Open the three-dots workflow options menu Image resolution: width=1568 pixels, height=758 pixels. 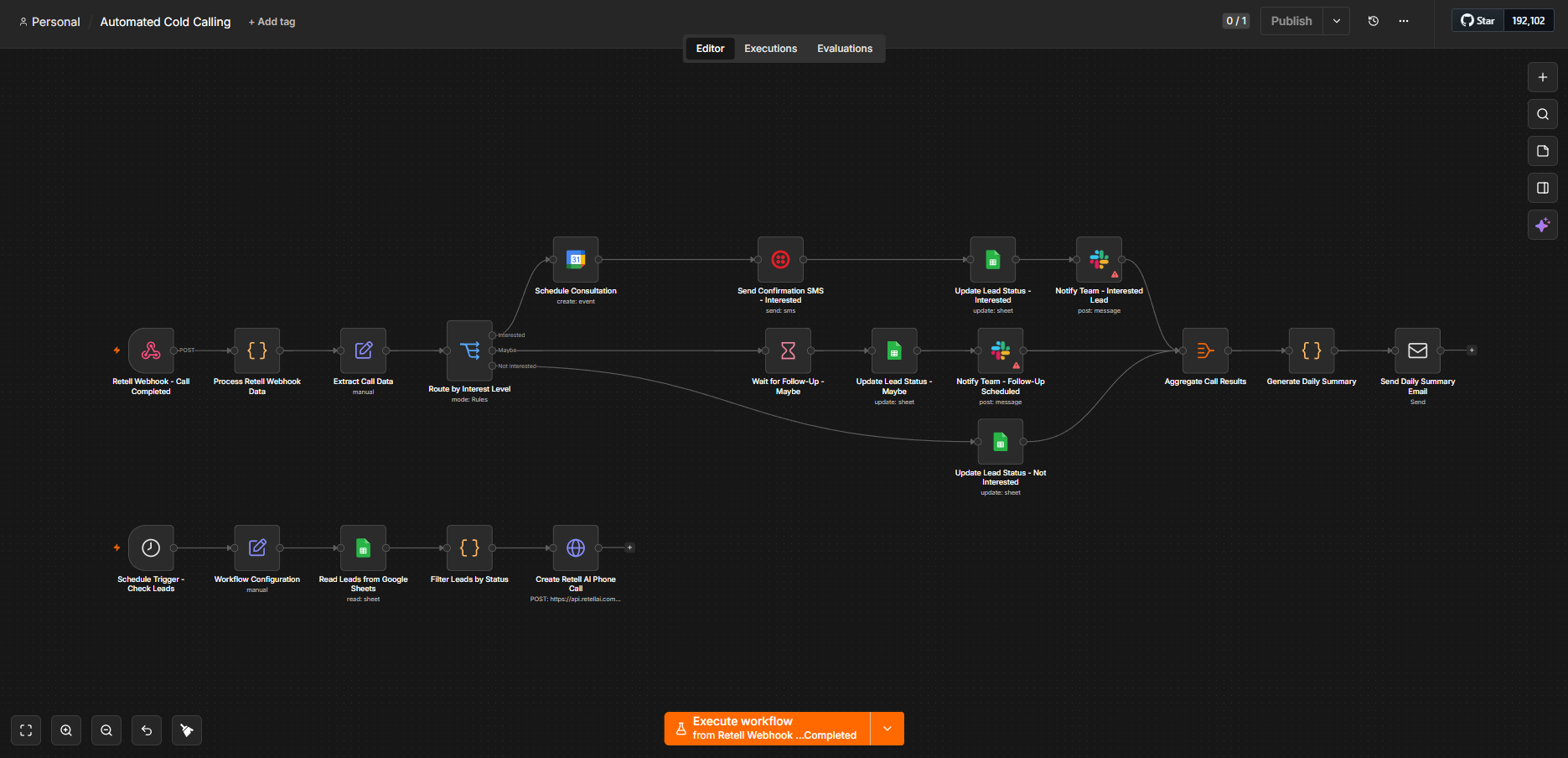[x=1404, y=21]
